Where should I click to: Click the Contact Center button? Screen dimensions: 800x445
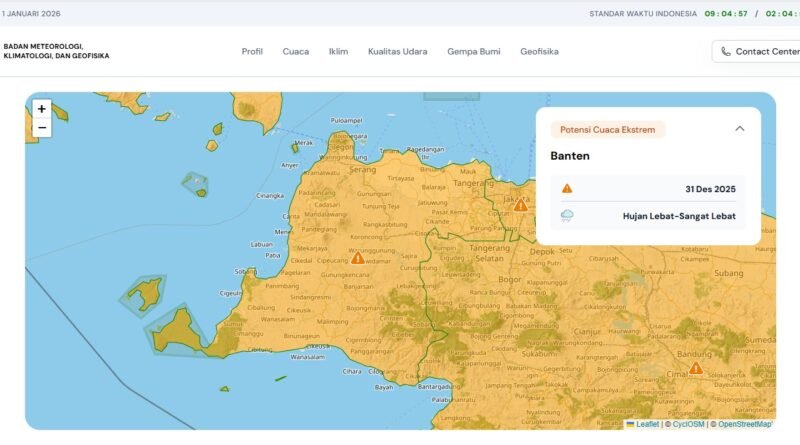[760, 52]
